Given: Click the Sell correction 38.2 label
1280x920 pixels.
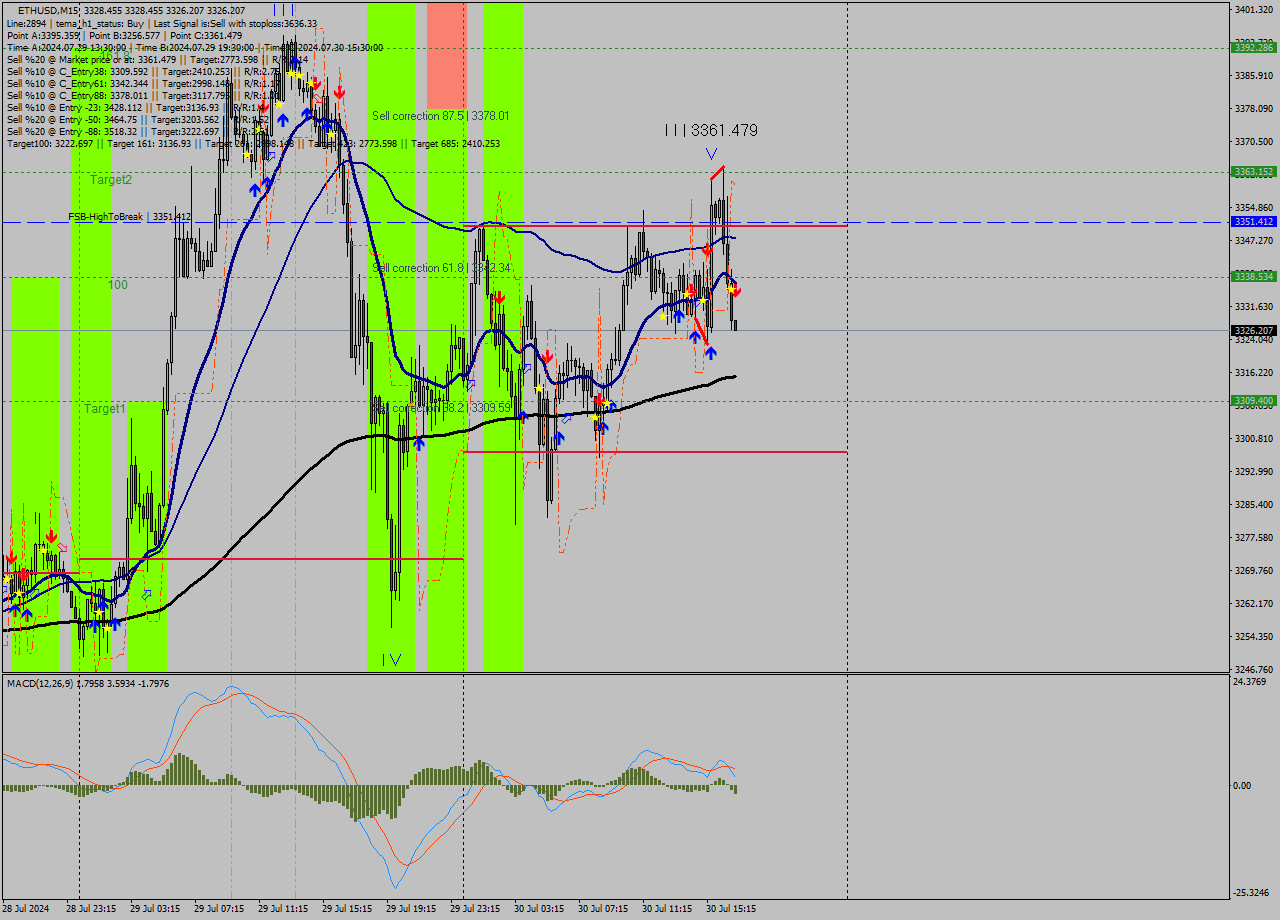Looking at the screenshot, I should [441, 408].
